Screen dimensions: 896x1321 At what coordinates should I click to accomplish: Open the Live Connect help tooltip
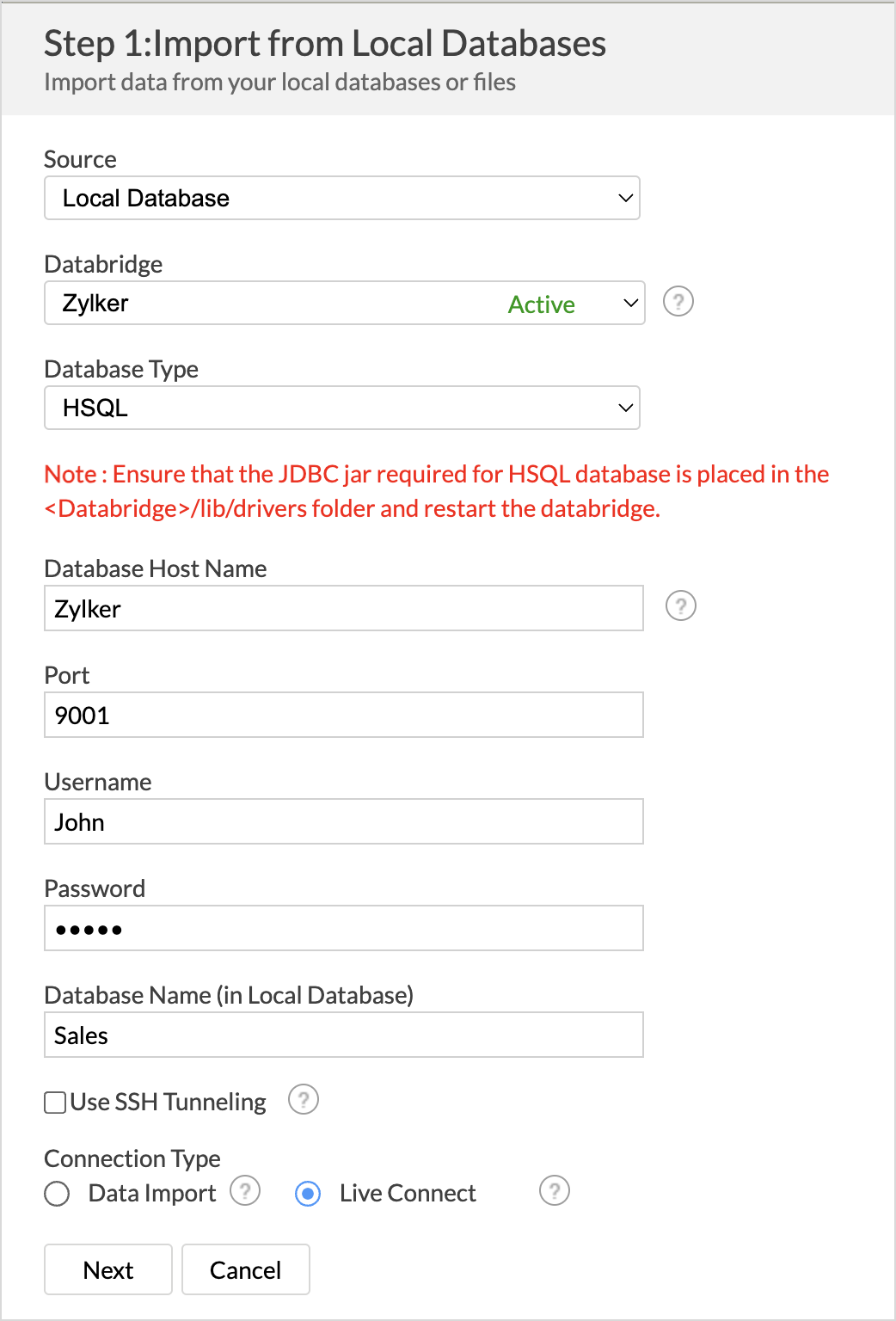(x=555, y=1191)
